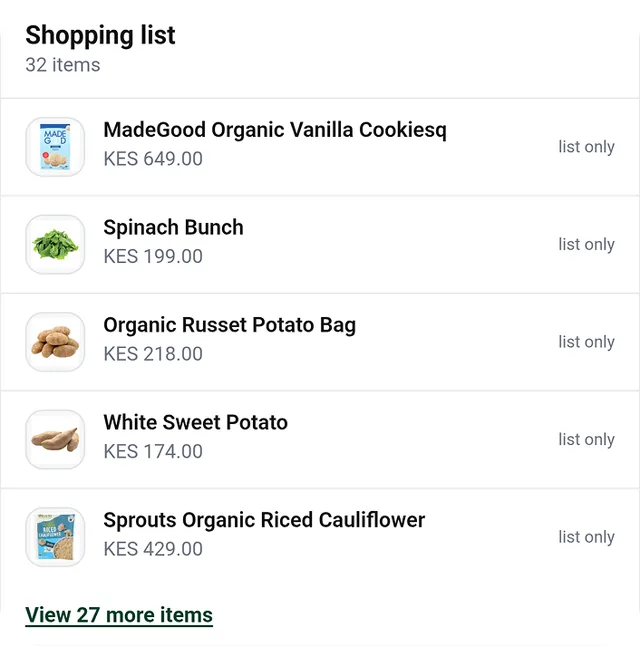The image size is (640, 646).
Task: Open the White Sweet Potato image
Action: [x=55, y=440]
